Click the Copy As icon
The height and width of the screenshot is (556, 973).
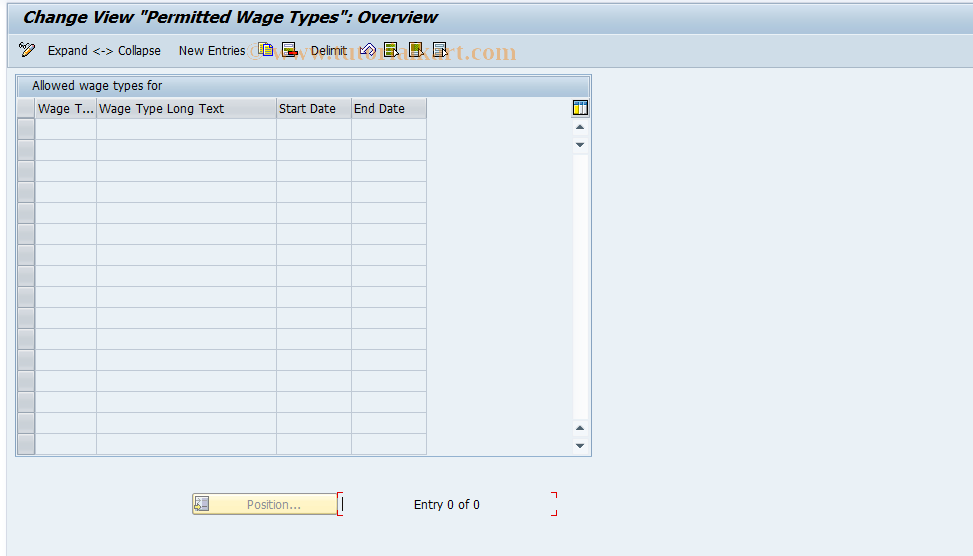point(266,50)
